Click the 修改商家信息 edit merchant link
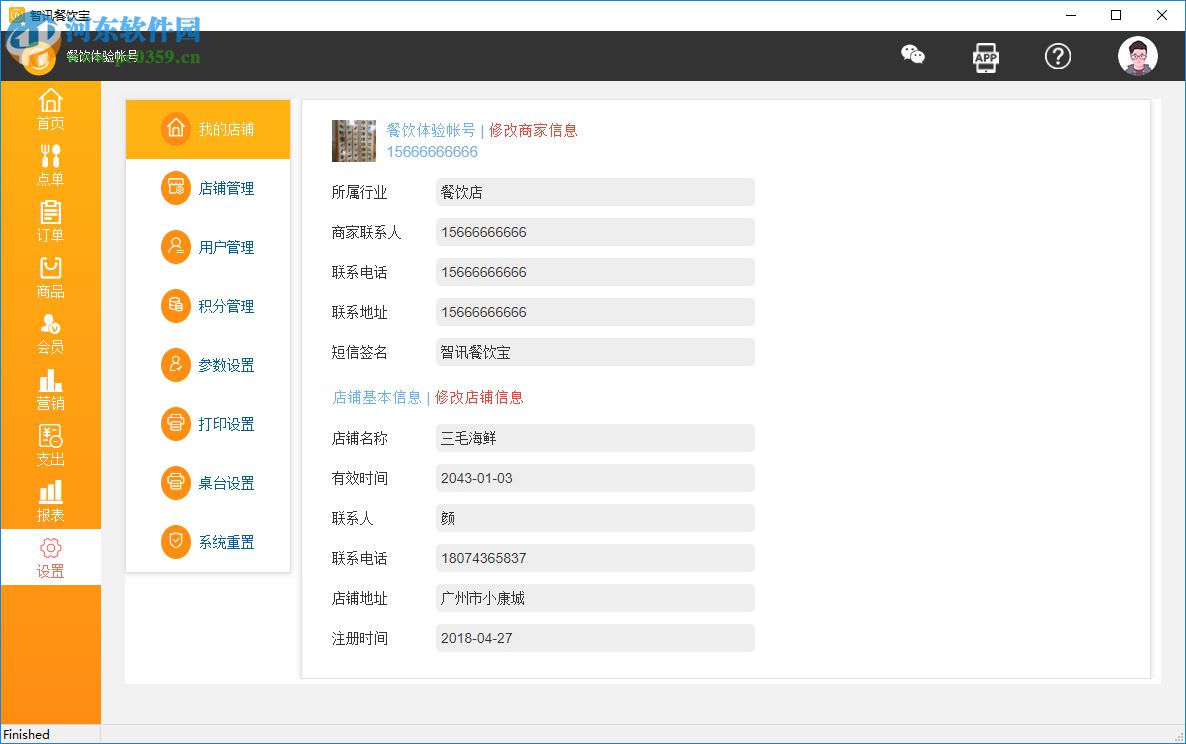Viewport: 1186px width, 744px height. tap(533, 131)
